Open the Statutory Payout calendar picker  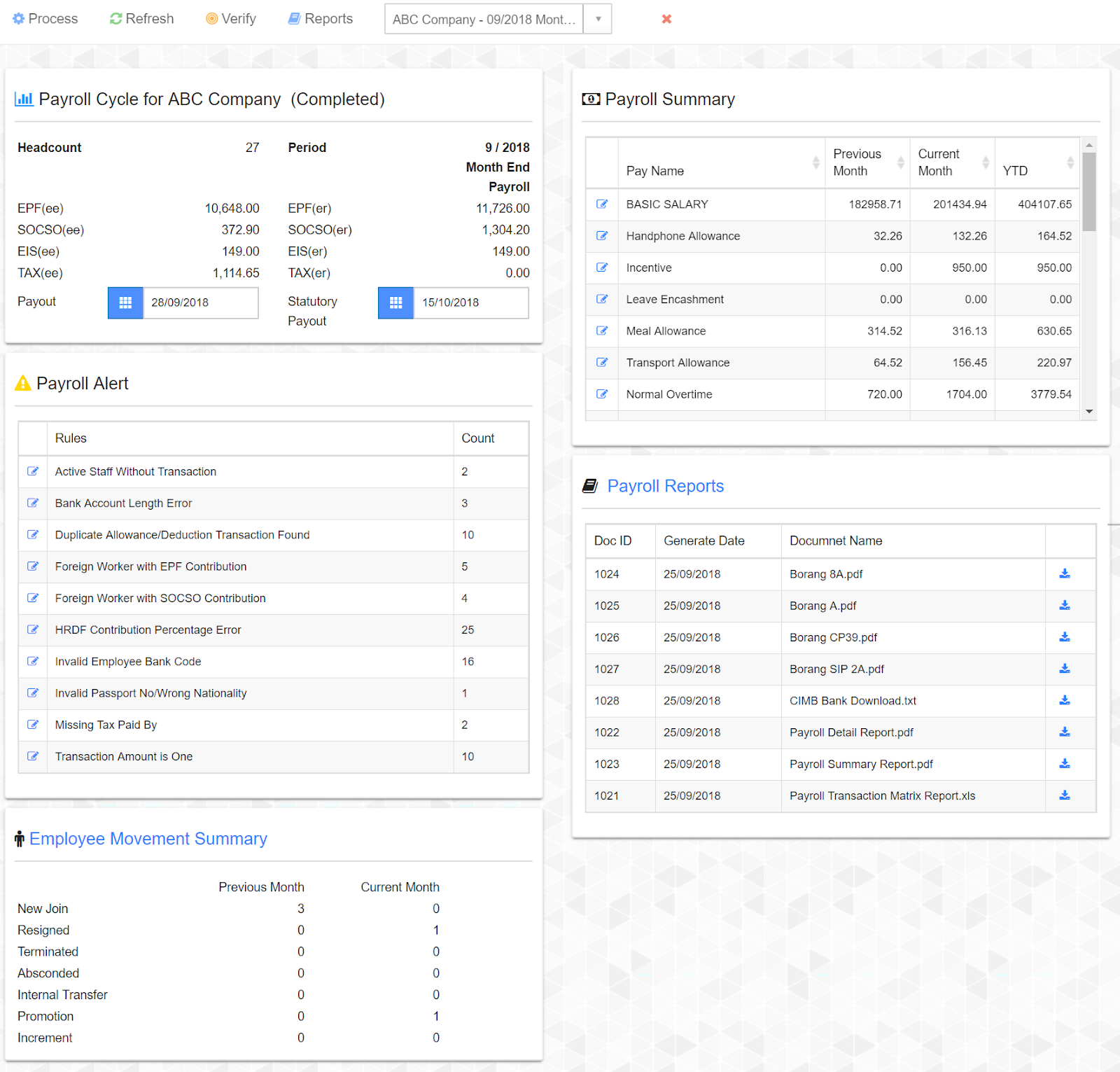pos(395,302)
